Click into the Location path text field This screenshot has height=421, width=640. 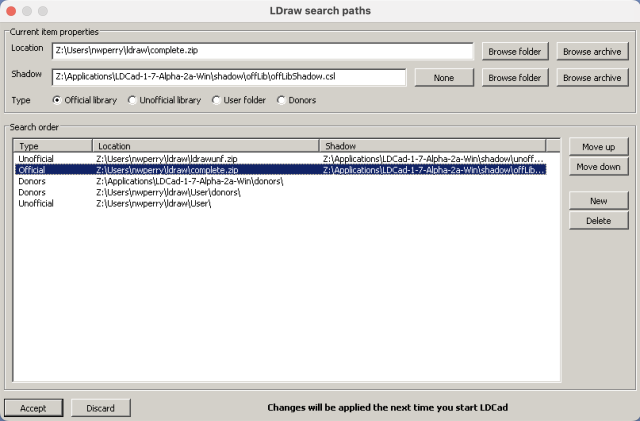[x=262, y=51]
